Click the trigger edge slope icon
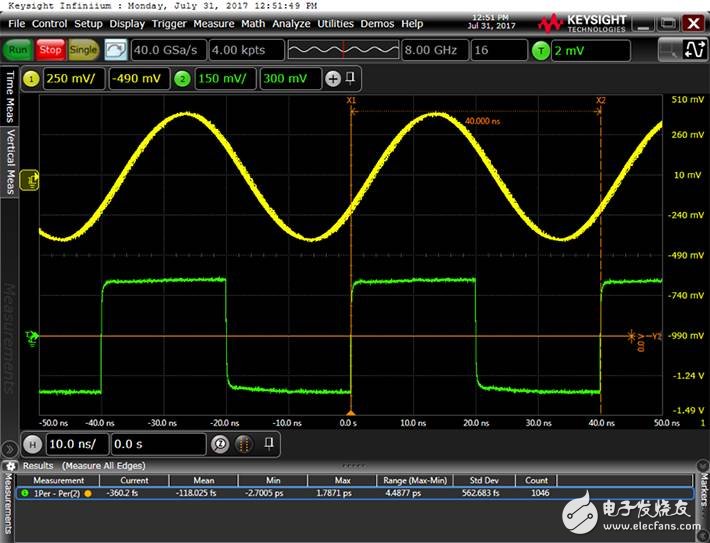Image resolution: width=710 pixels, height=543 pixels. click(695, 50)
